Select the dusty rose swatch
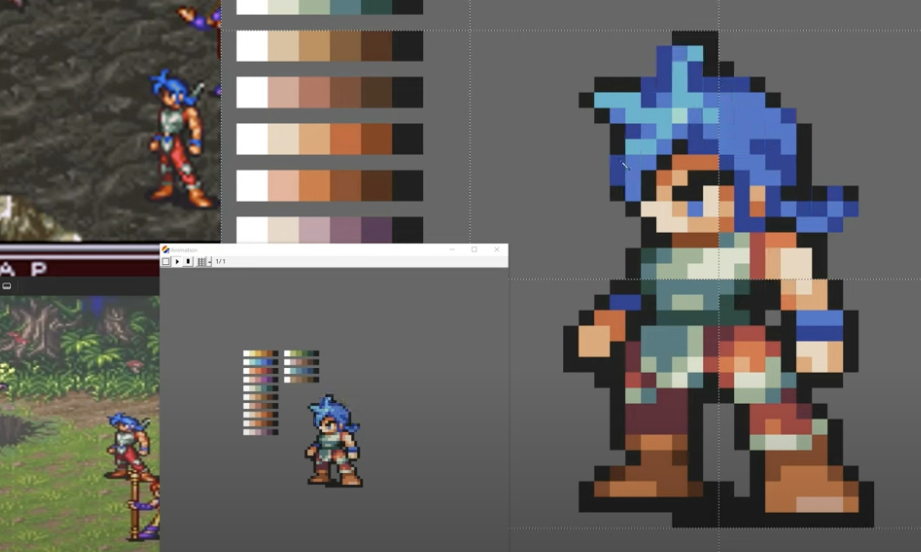 [314, 92]
